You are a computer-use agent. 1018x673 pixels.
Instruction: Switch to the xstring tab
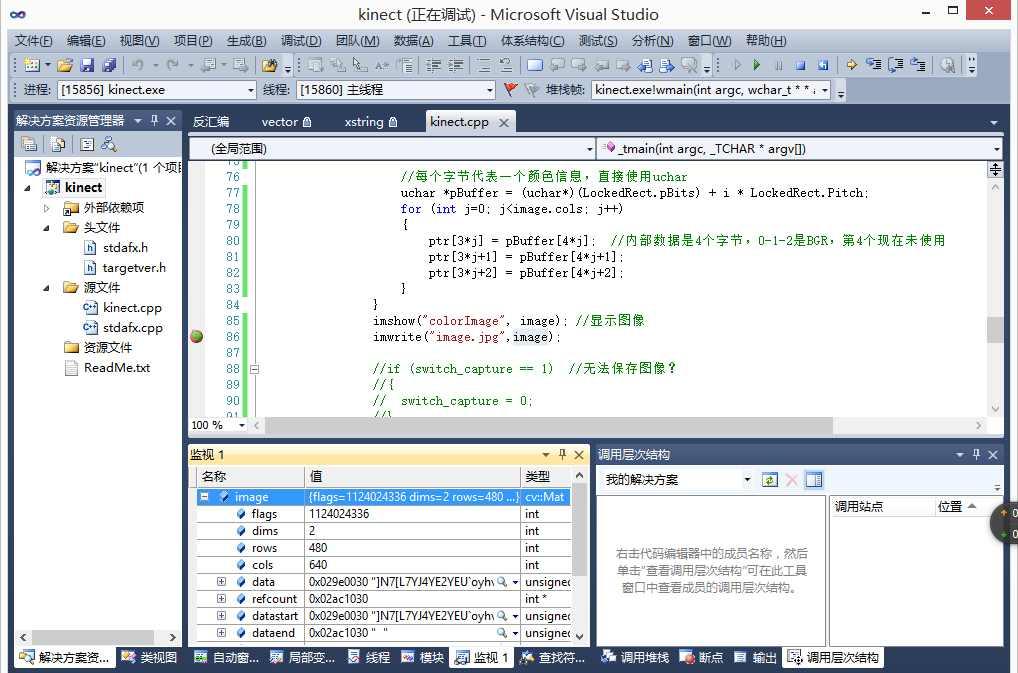[371, 121]
